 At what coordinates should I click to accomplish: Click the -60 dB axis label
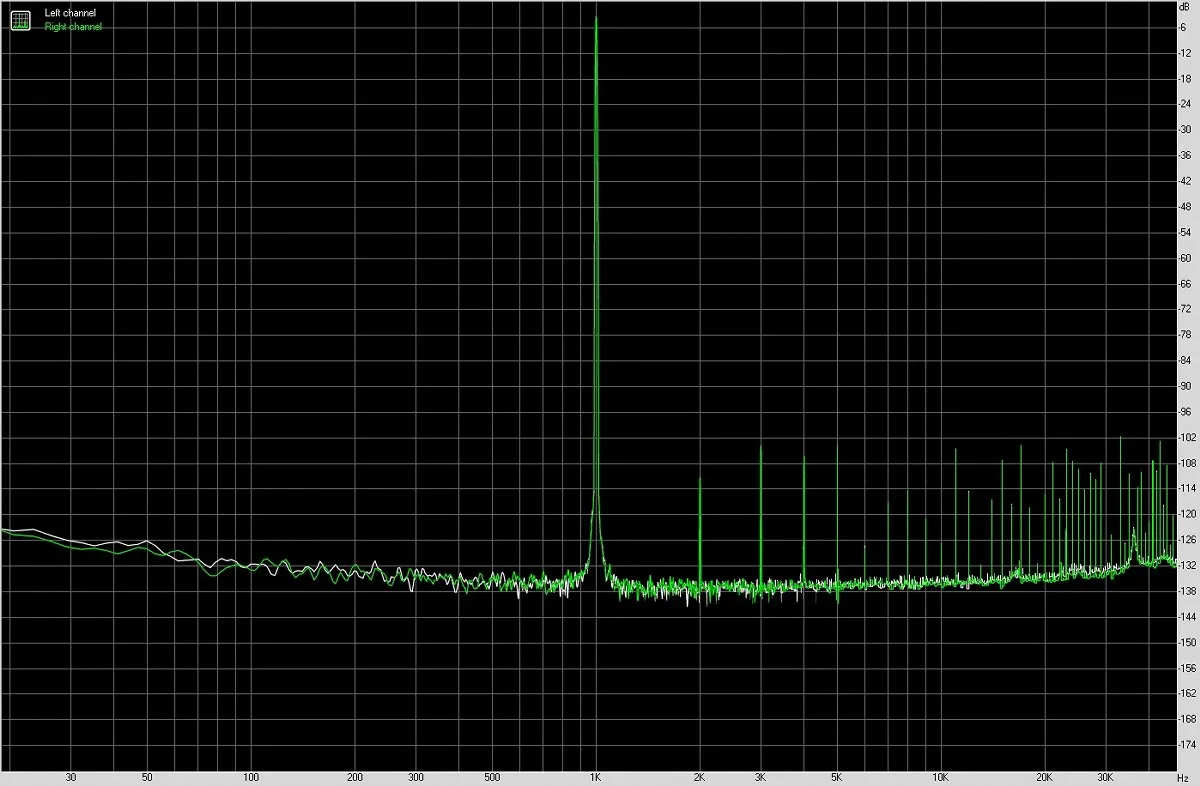(x=1186, y=258)
